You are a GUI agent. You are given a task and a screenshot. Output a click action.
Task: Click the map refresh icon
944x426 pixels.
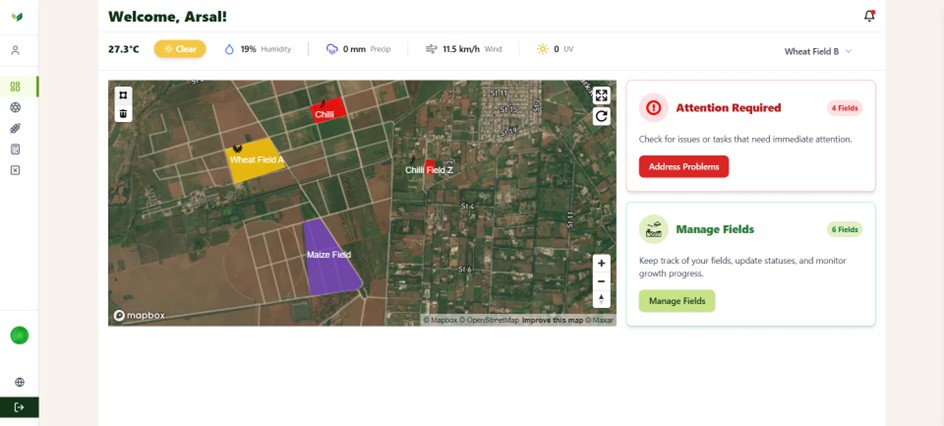point(601,116)
